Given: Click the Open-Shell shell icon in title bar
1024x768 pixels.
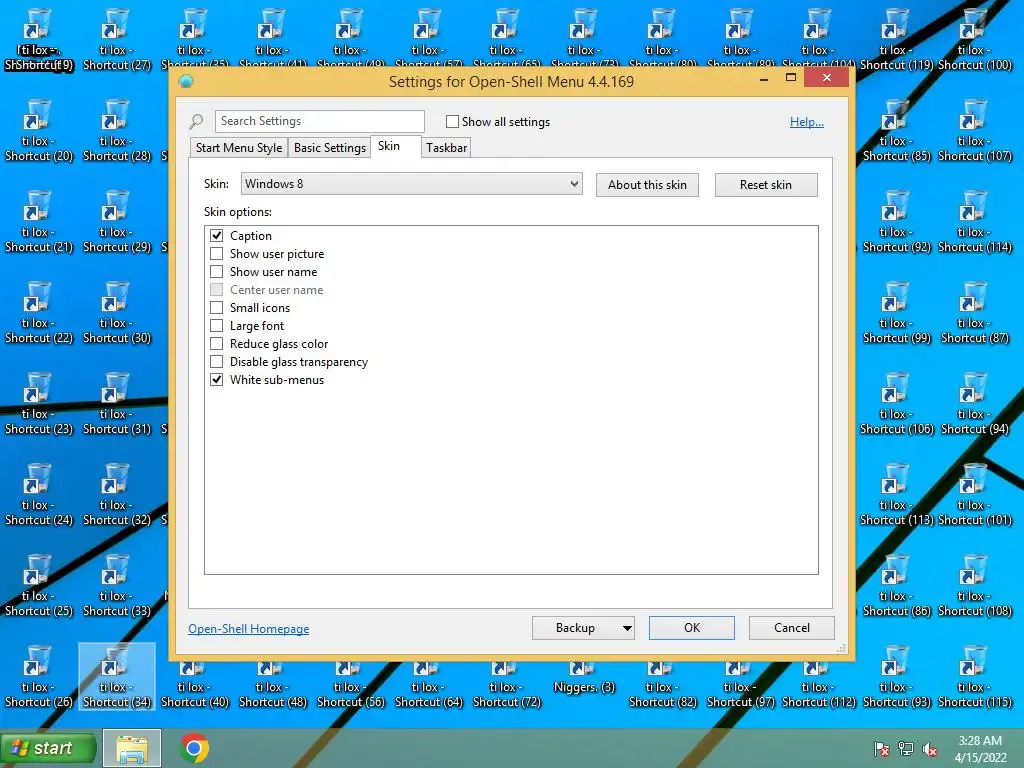Looking at the screenshot, I should point(186,81).
